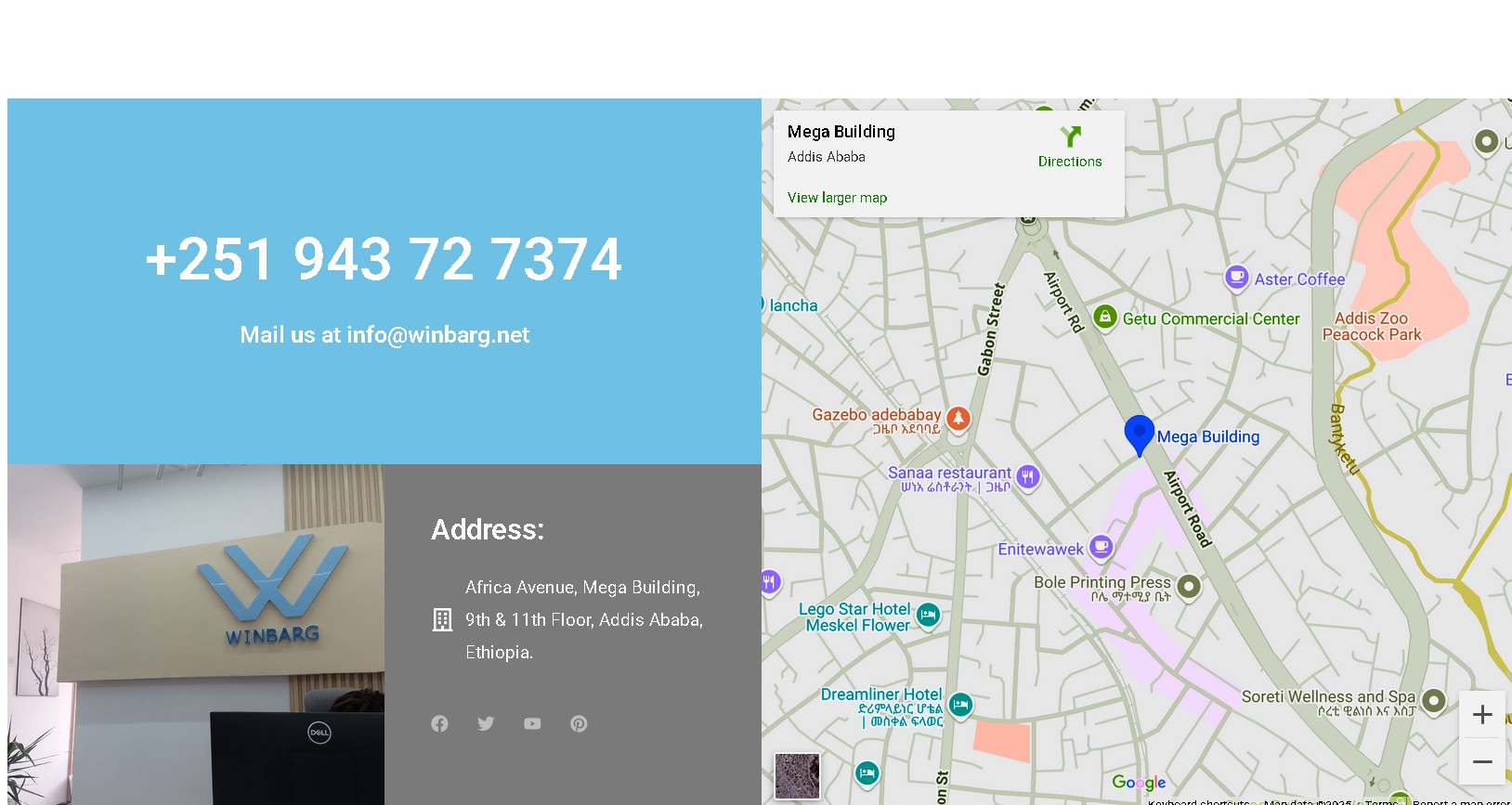Click the Gazebo adebabay park marker
The height and width of the screenshot is (805, 1512).
[958, 419]
